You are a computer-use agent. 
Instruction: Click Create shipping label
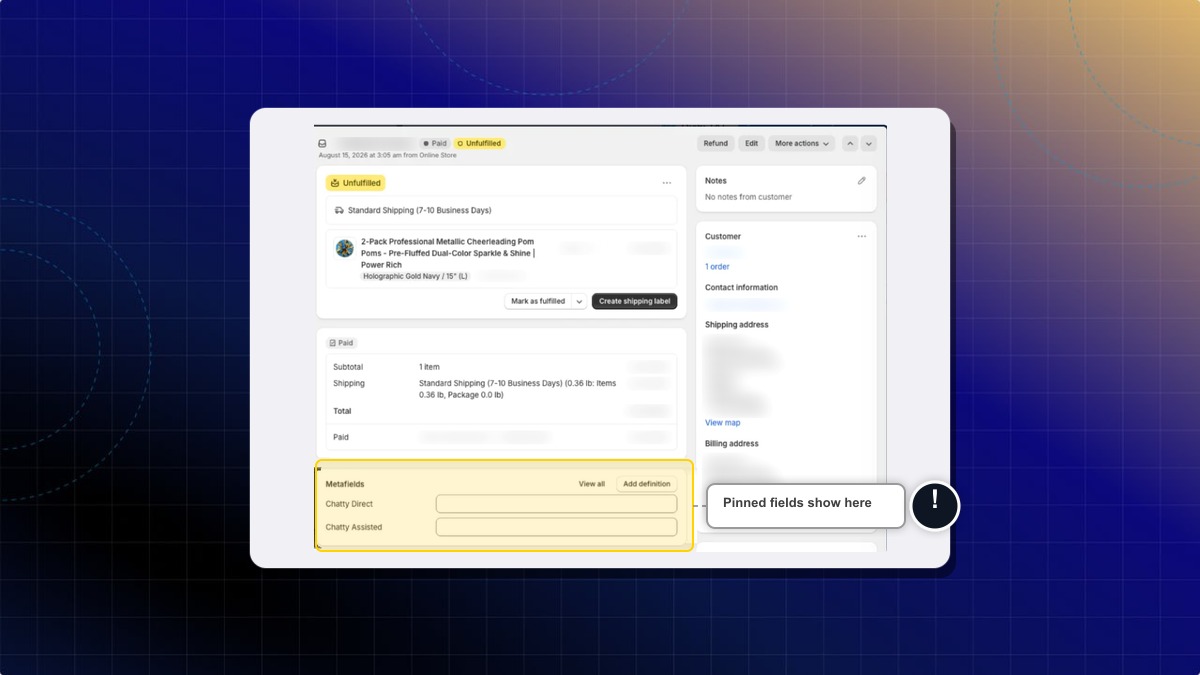tap(635, 301)
